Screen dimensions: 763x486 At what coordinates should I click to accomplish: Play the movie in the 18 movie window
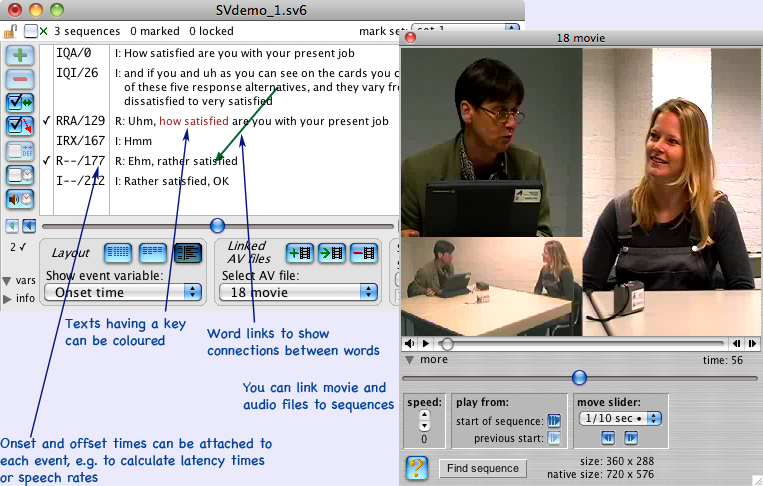[x=426, y=343]
